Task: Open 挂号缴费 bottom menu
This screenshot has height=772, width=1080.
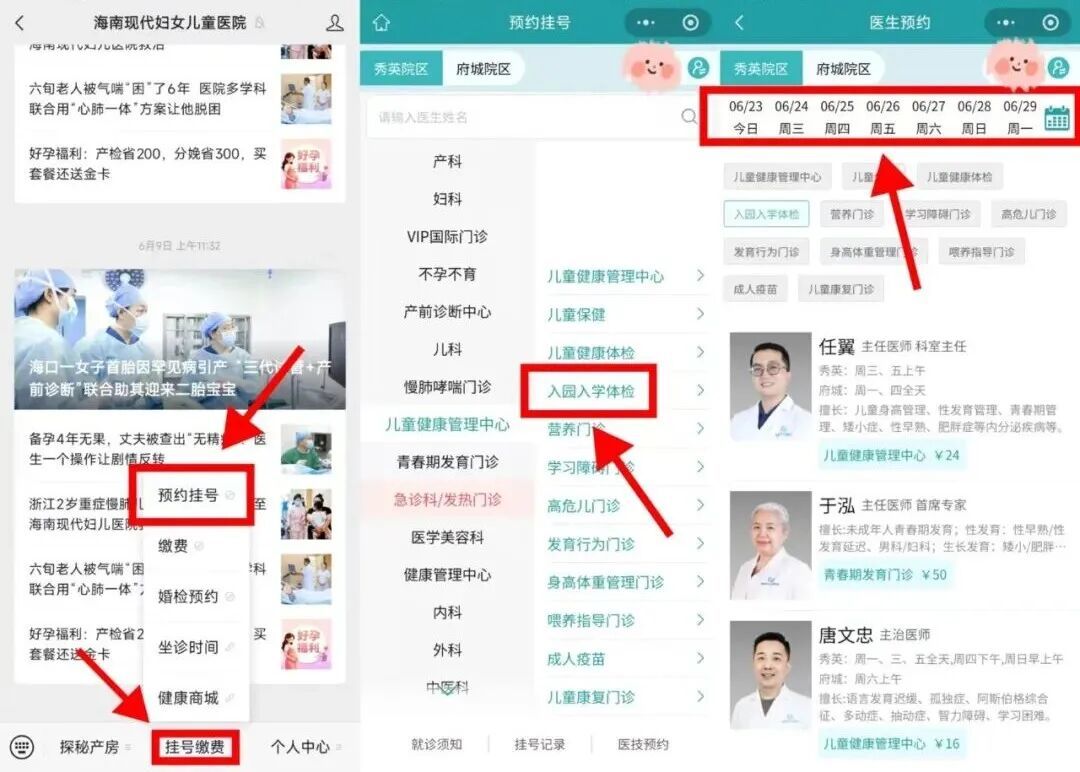Action: 195,747
